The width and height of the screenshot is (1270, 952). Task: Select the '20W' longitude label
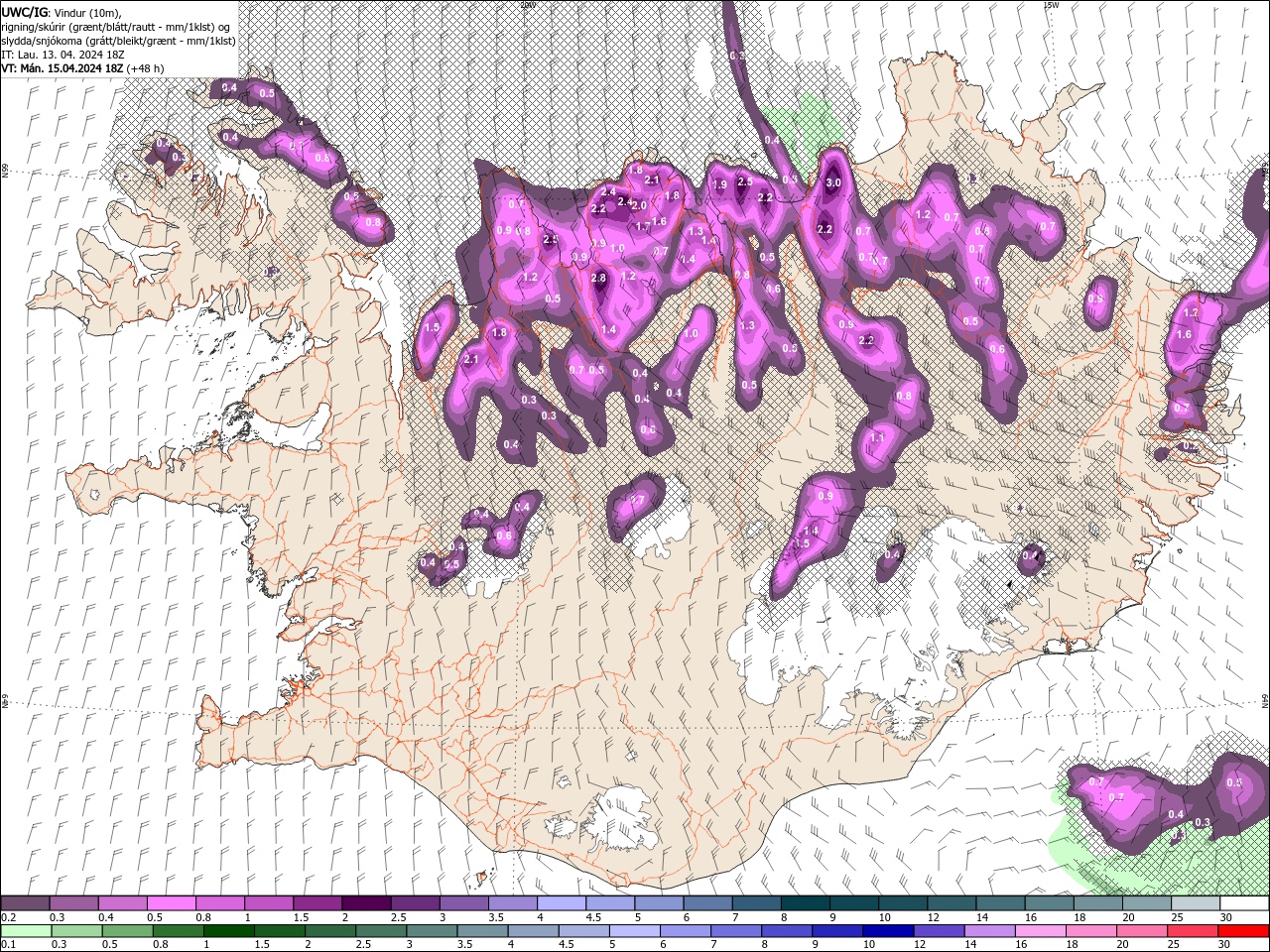pyautogui.click(x=528, y=4)
